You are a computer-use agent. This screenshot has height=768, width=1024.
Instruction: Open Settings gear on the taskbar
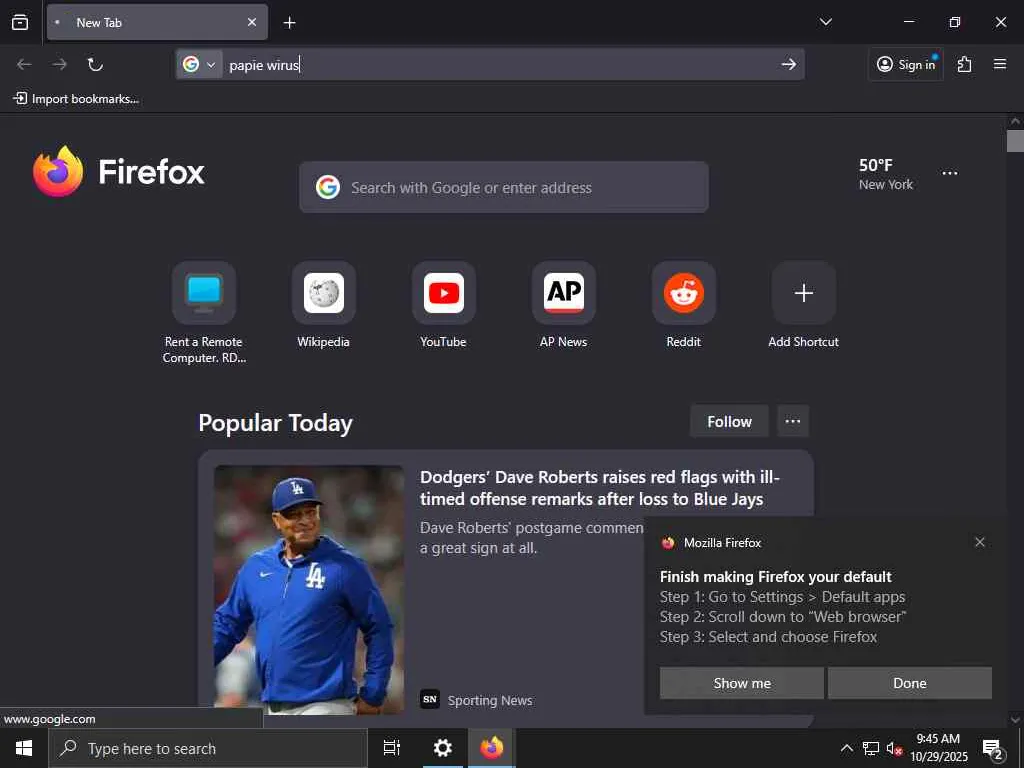(443, 748)
